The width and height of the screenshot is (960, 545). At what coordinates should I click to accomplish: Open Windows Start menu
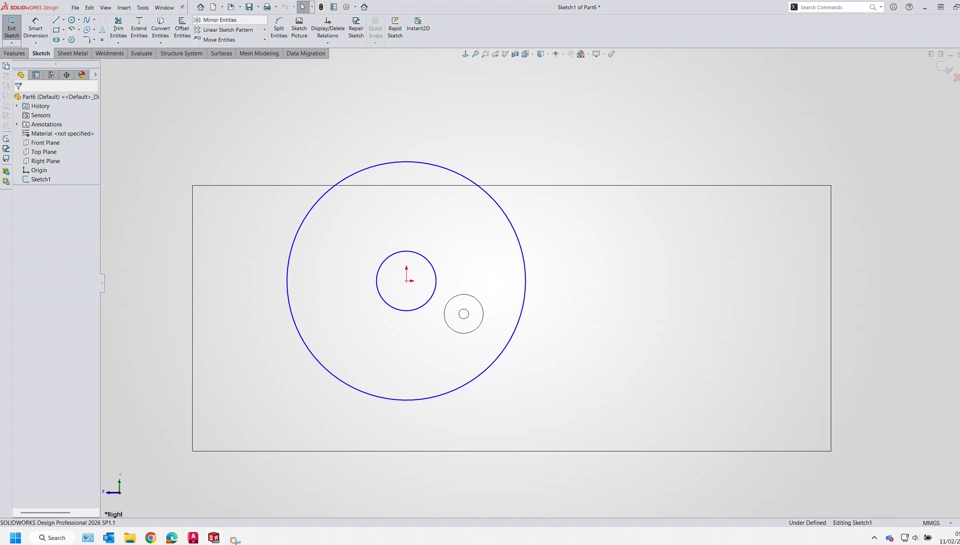coord(15,538)
